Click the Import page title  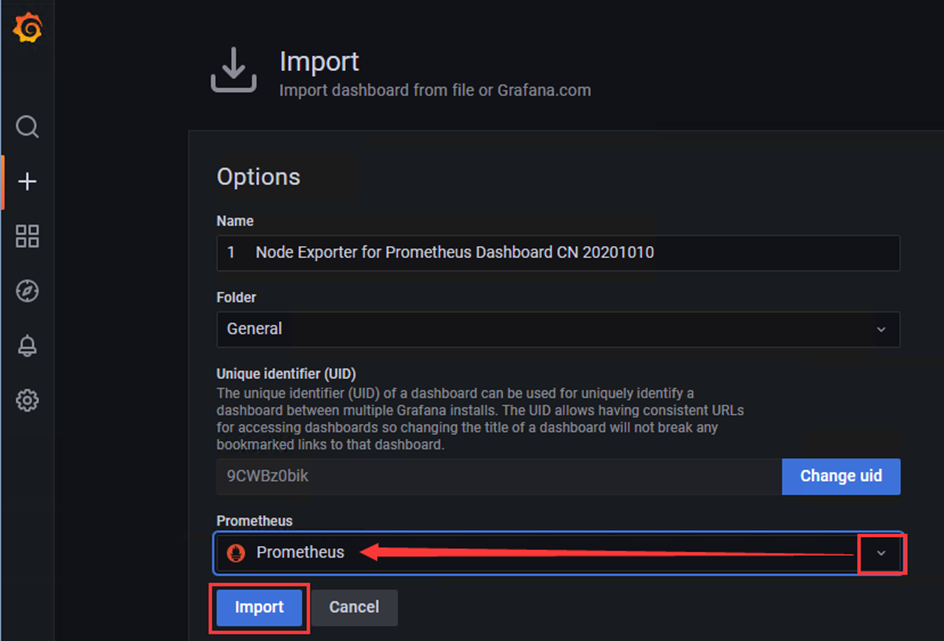click(x=319, y=62)
